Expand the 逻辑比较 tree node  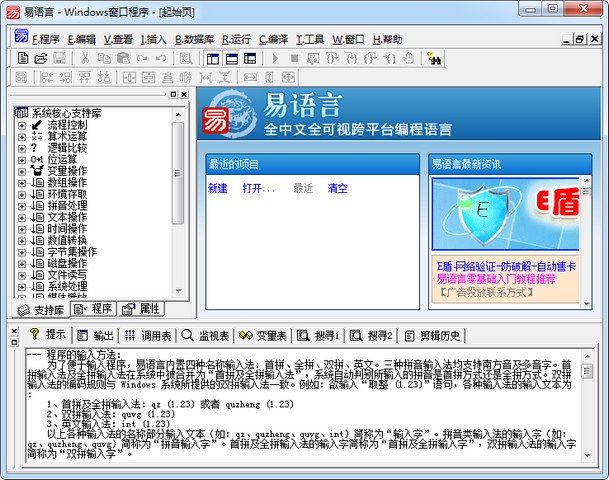[x=22, y=148]
